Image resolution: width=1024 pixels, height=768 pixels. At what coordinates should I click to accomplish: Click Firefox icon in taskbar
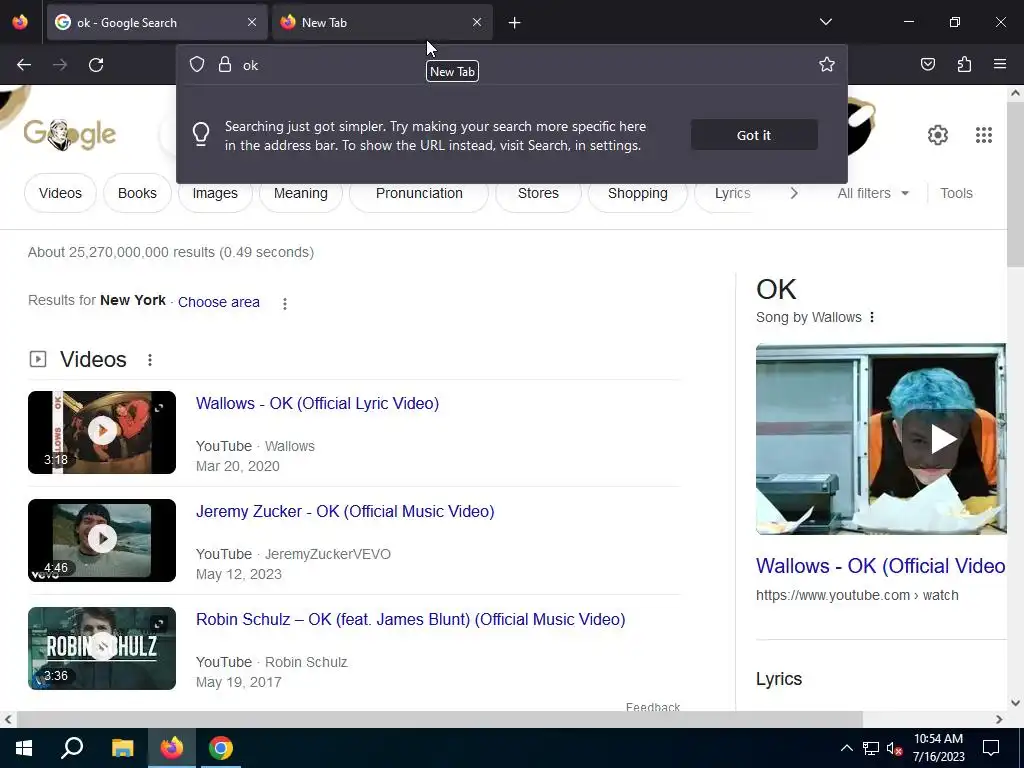coord(172,748)
